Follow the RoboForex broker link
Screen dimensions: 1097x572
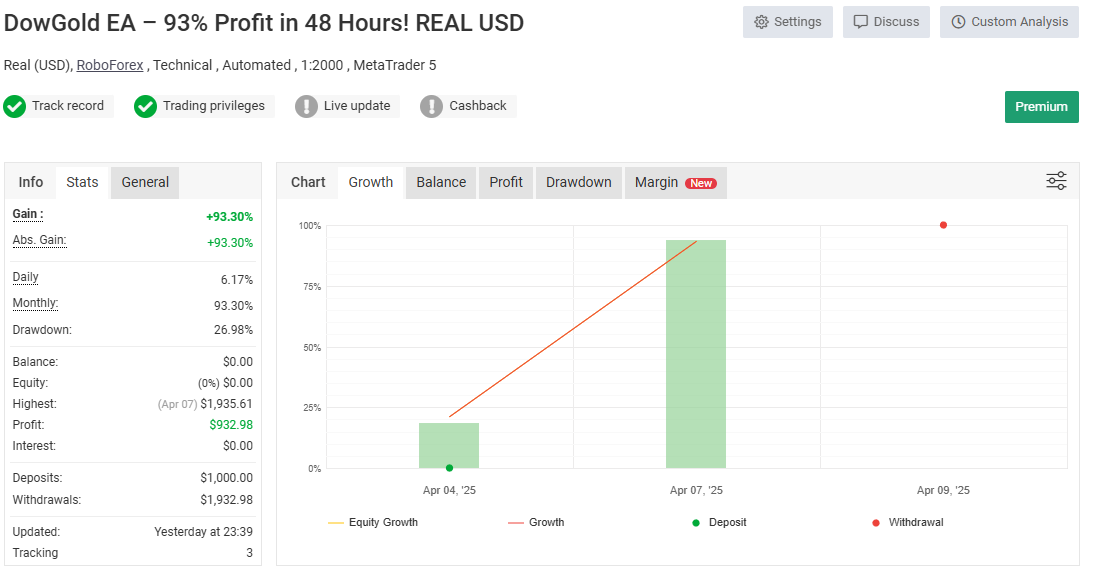[x=110, y=65]
